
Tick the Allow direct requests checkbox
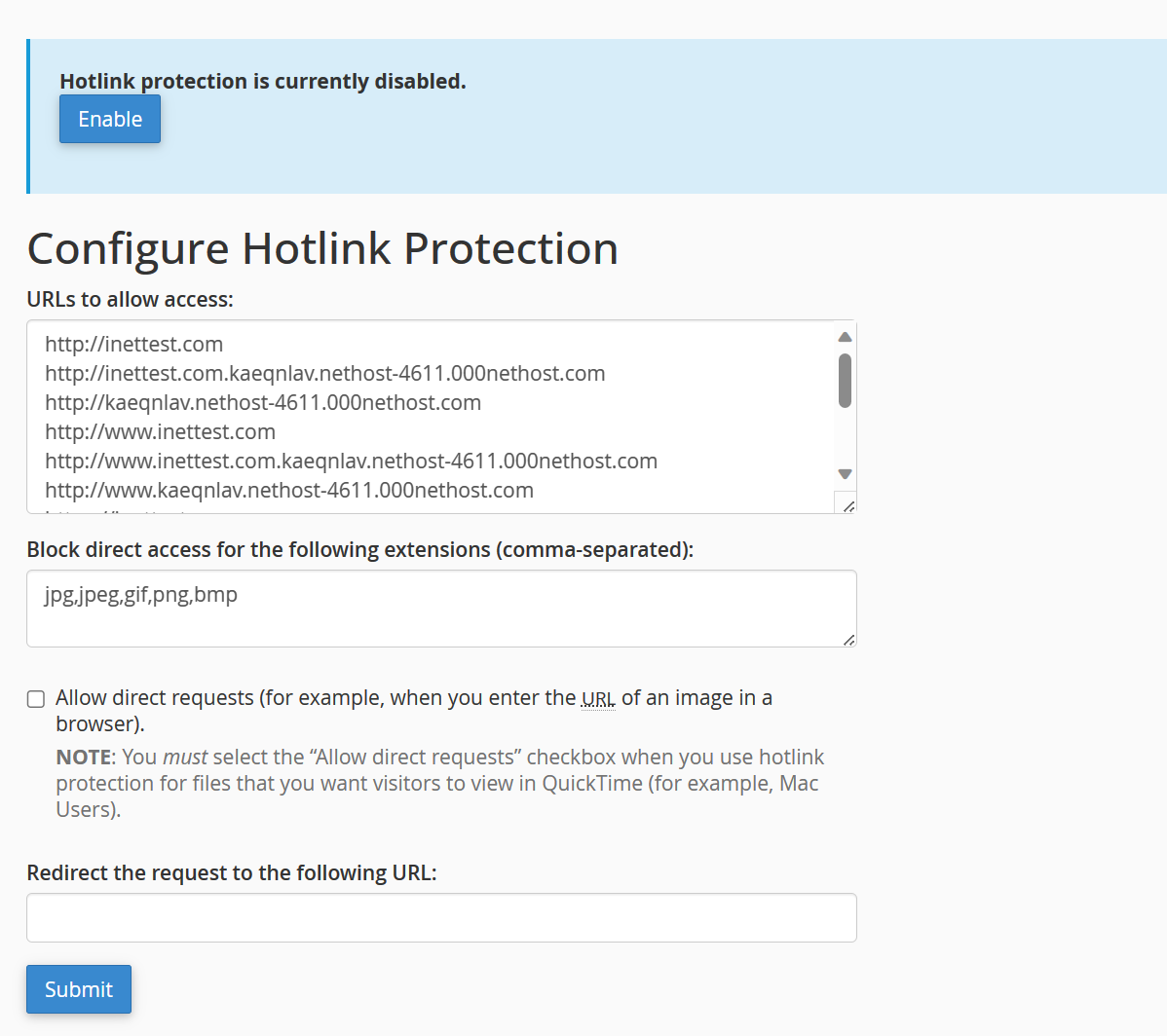36,699
